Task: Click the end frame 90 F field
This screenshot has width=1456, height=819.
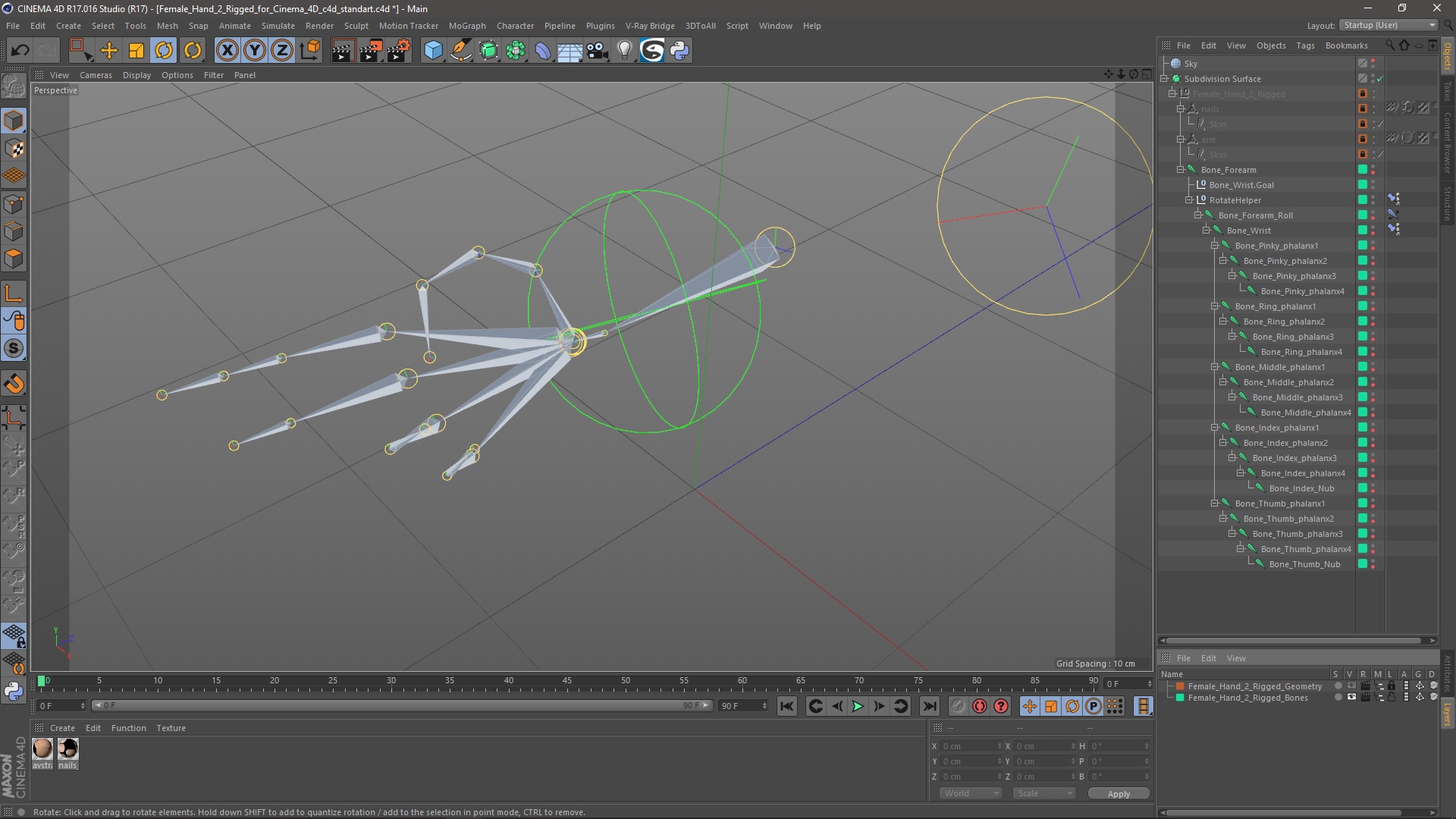Action: tap(743, 706)
